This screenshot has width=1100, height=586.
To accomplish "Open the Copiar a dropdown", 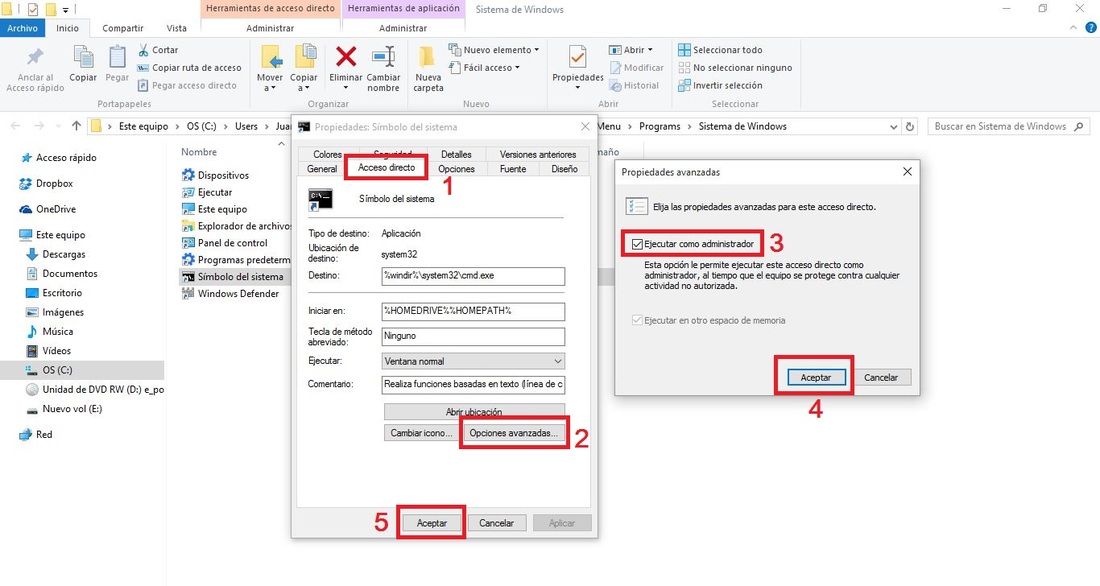I will coord(304,68).
